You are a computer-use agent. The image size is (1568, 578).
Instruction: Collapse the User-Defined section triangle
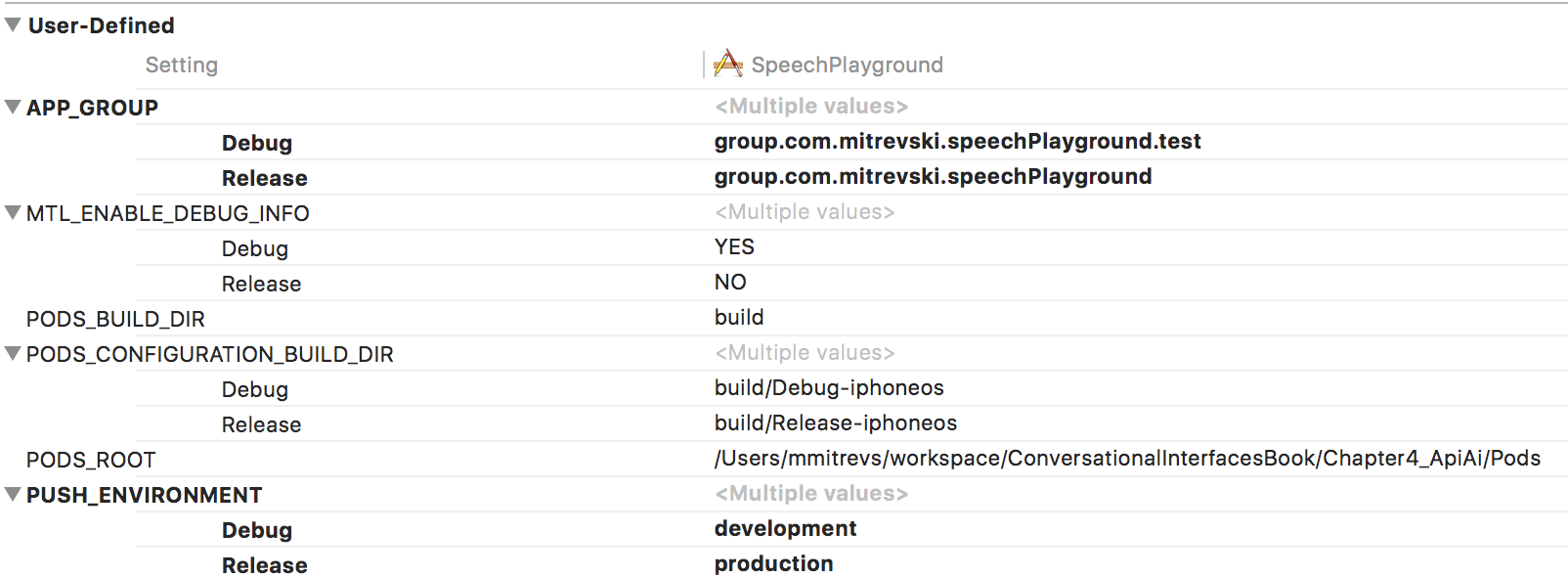coord(13,25)
